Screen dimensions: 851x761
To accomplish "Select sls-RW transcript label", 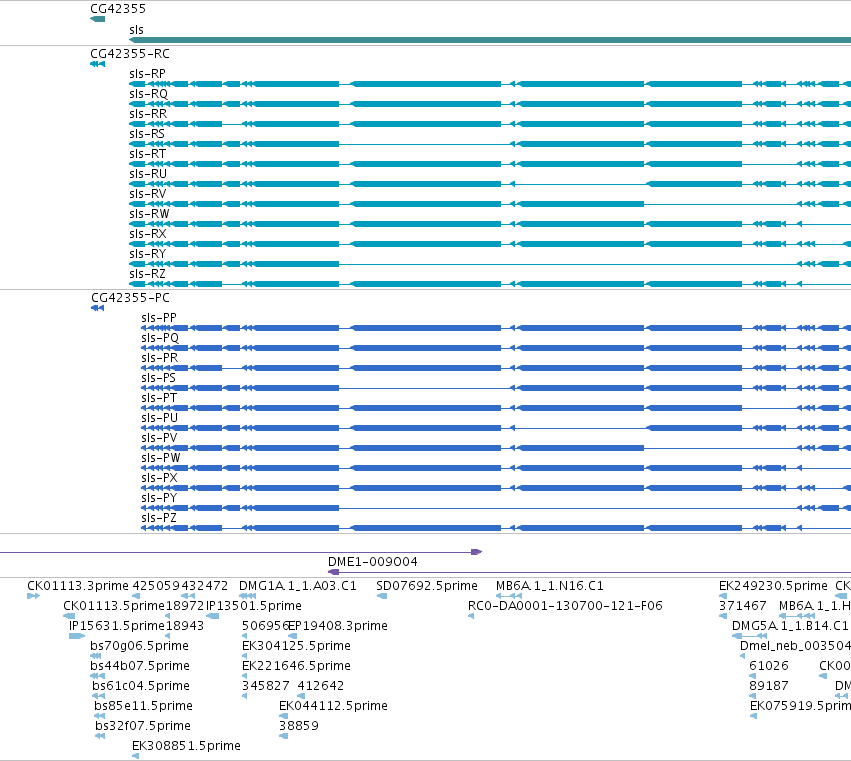I will point(149,214).
